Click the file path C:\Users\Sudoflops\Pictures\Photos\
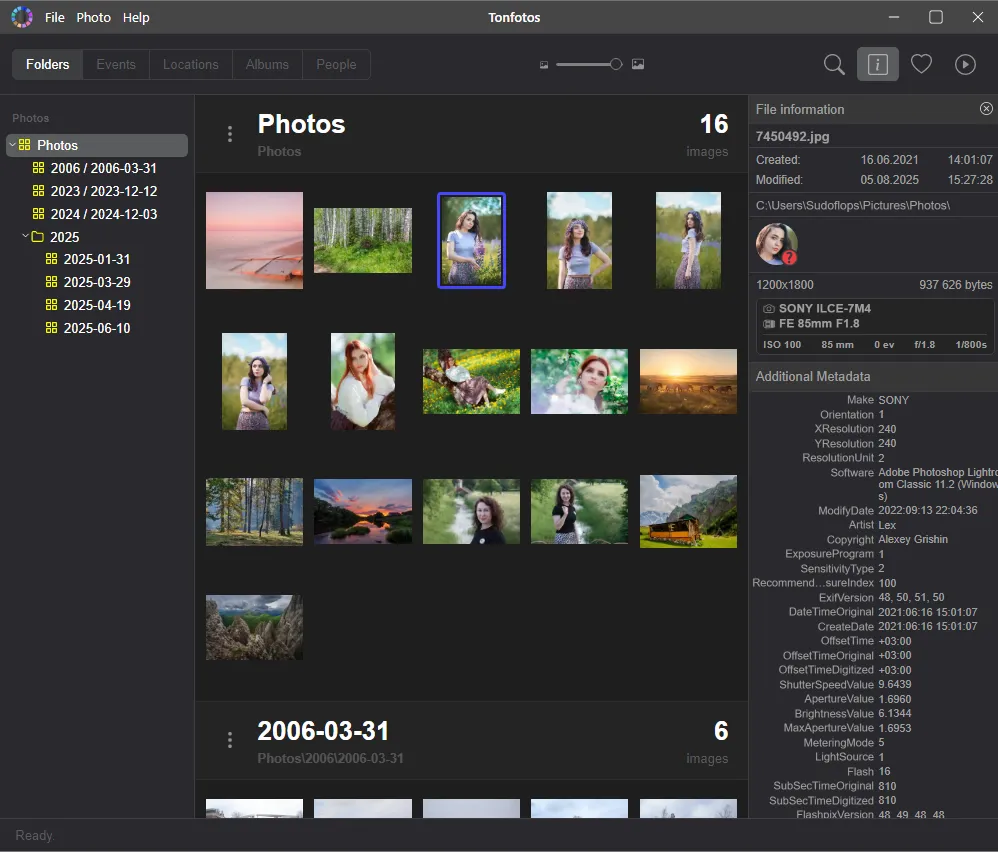This screenshot has height=852, width=998. pyautogui.click(x=852, y=206)
